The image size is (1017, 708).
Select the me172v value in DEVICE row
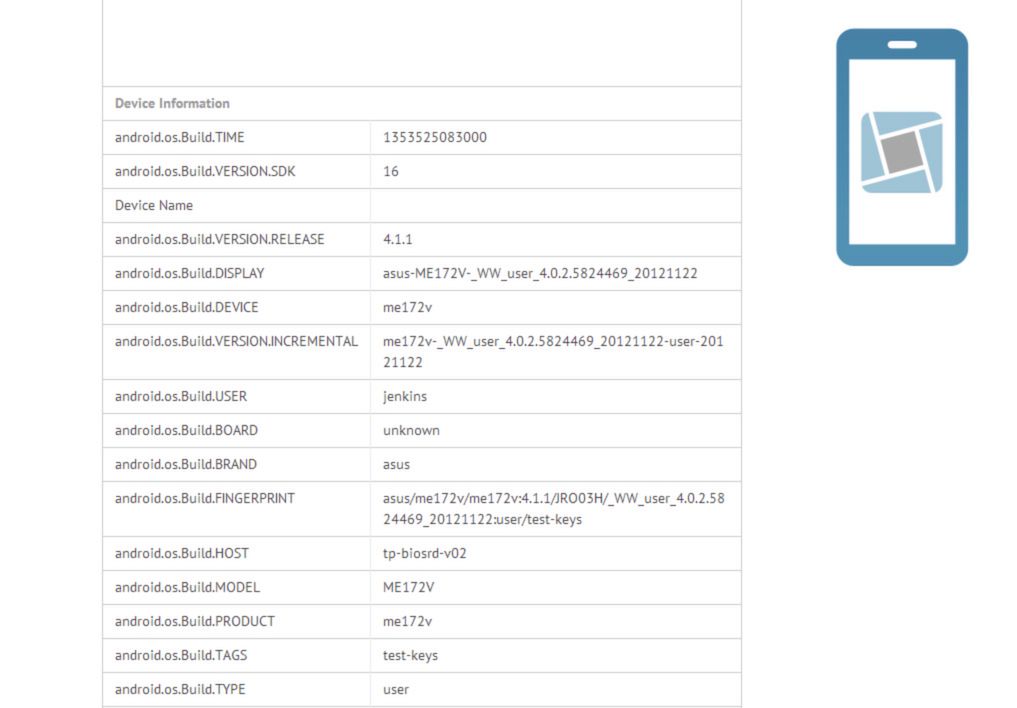pos(407,307)
